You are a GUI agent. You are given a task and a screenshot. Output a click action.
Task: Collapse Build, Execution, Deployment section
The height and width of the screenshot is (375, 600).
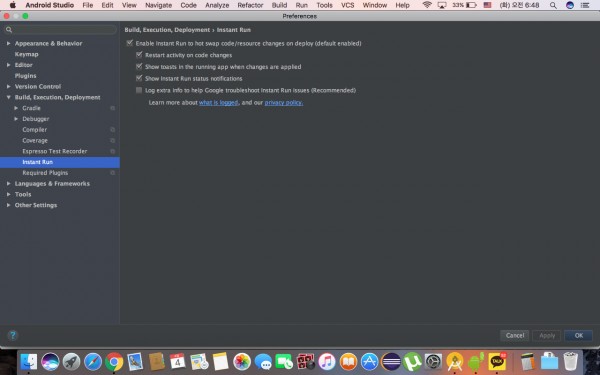[x=8, y=97]
